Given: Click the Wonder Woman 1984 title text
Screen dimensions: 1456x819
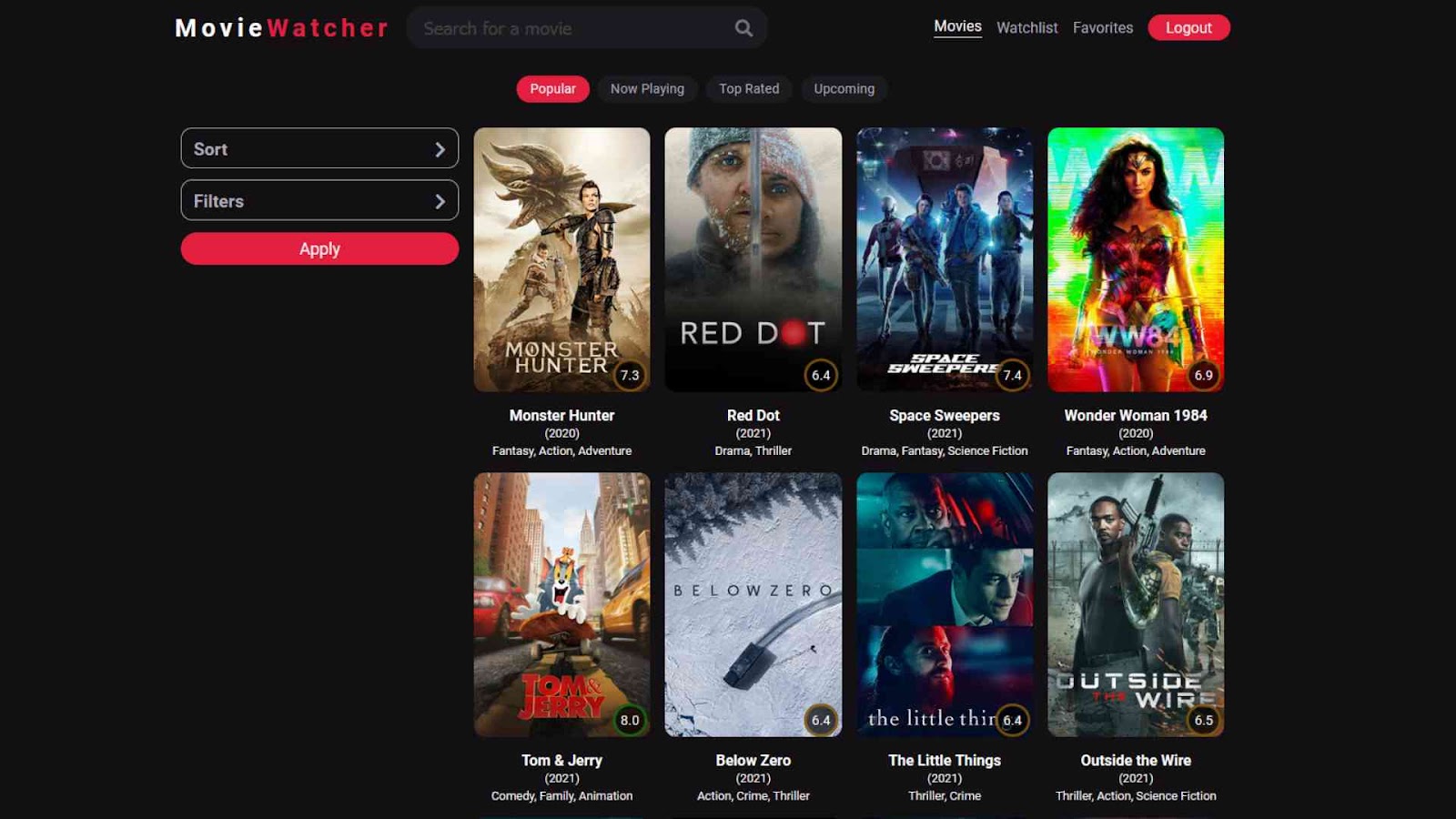Looking at the screenshot, I should [x=1136, y=415].
